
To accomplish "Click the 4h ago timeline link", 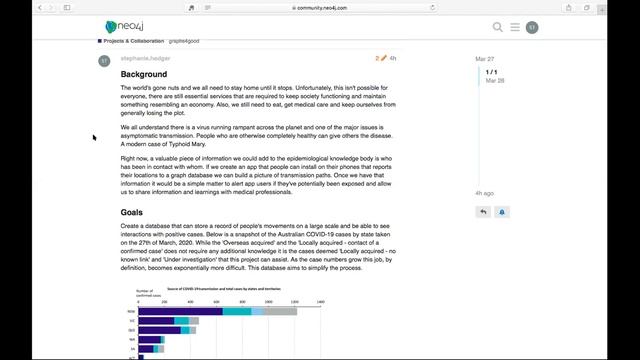I will (x=484, y=193).
